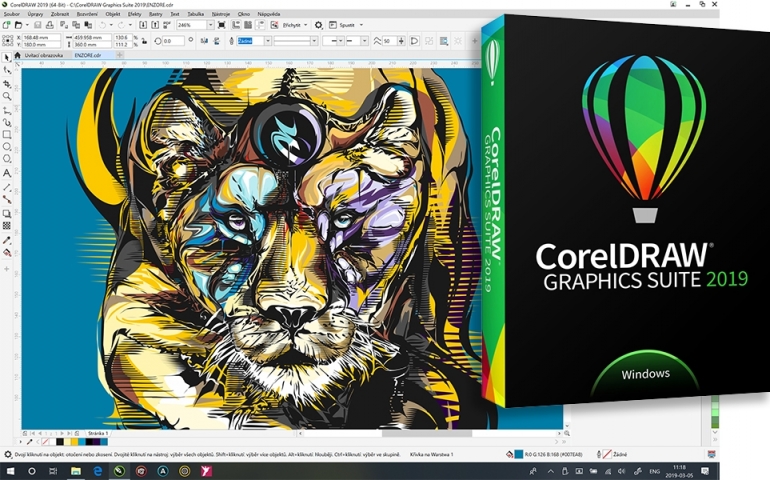The width and height of the screenshot is (770, 480).
Task: Switch to the Uvítací obrazovka tab
Action: coord(44,56)
